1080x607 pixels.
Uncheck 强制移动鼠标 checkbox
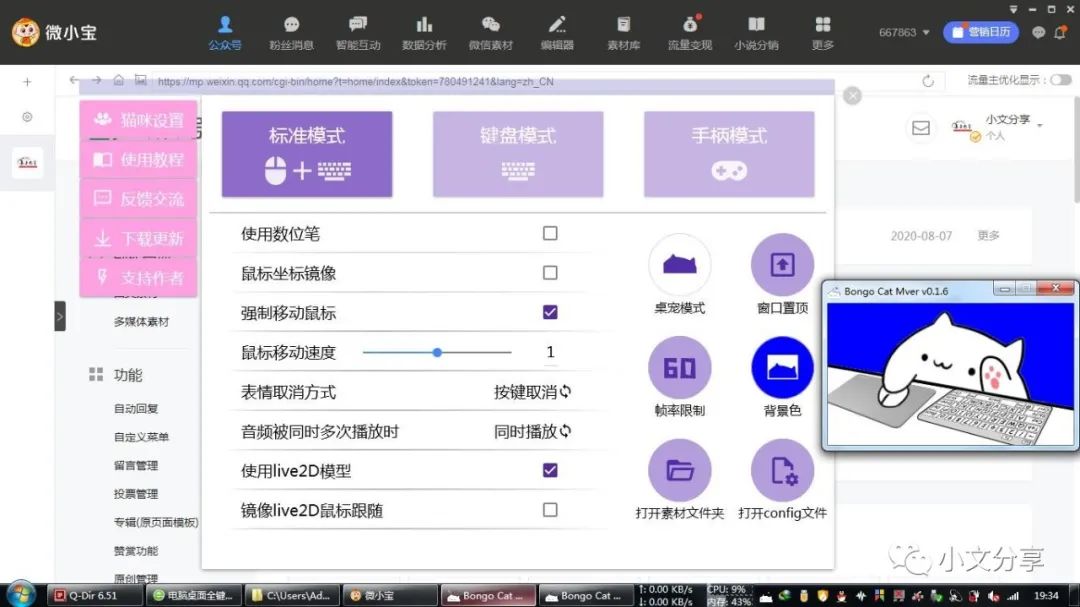click(550, 312)
